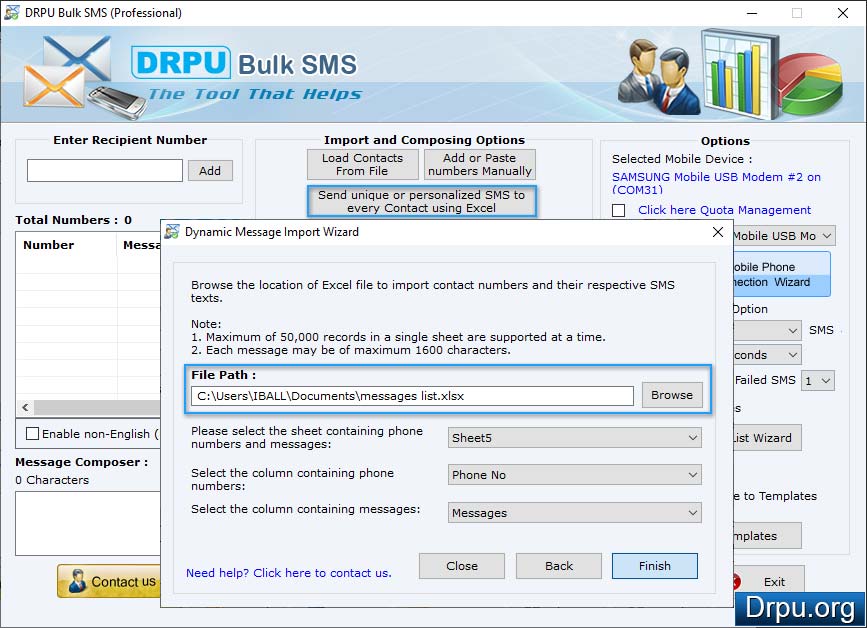This screenshot has height=628, width=867.
Task: Click the Browse button for file path
Action: 672,395
